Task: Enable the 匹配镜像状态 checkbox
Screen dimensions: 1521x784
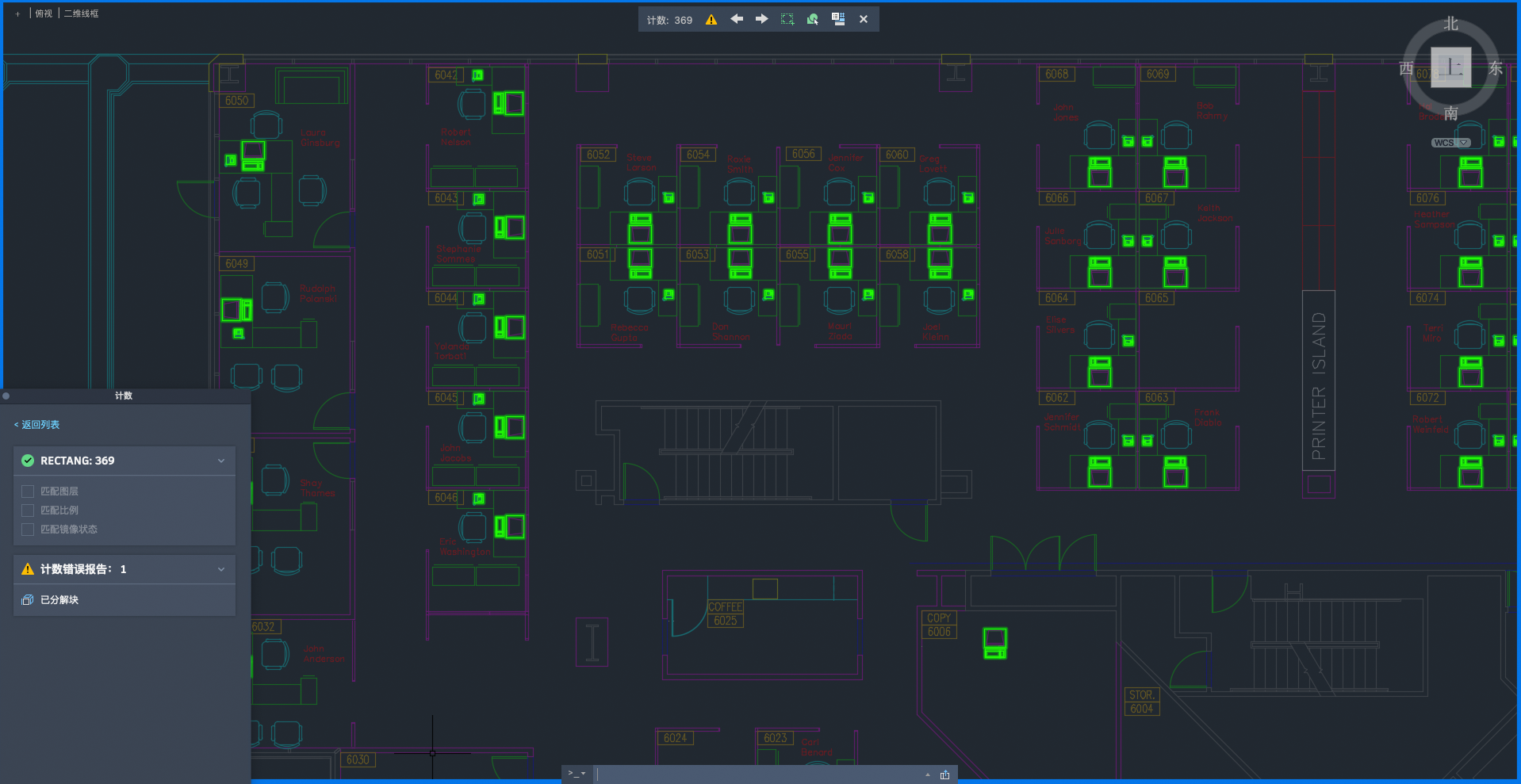Action: coord(28,530)
